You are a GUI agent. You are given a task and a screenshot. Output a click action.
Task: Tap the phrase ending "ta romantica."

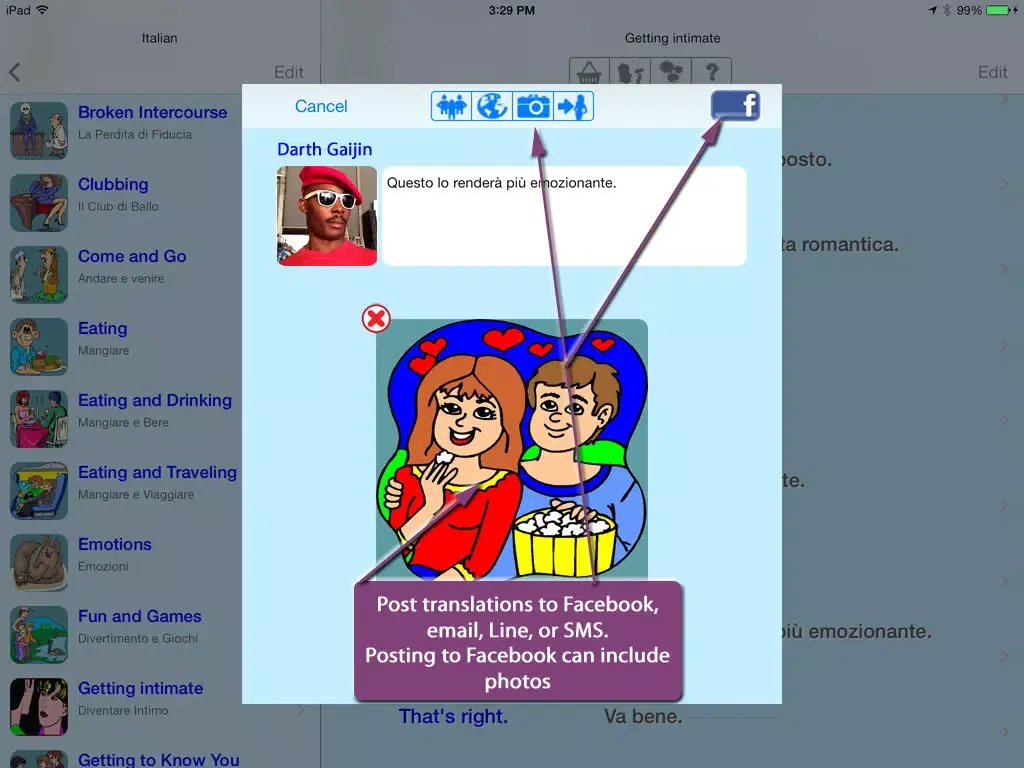(x=840, y=244)
